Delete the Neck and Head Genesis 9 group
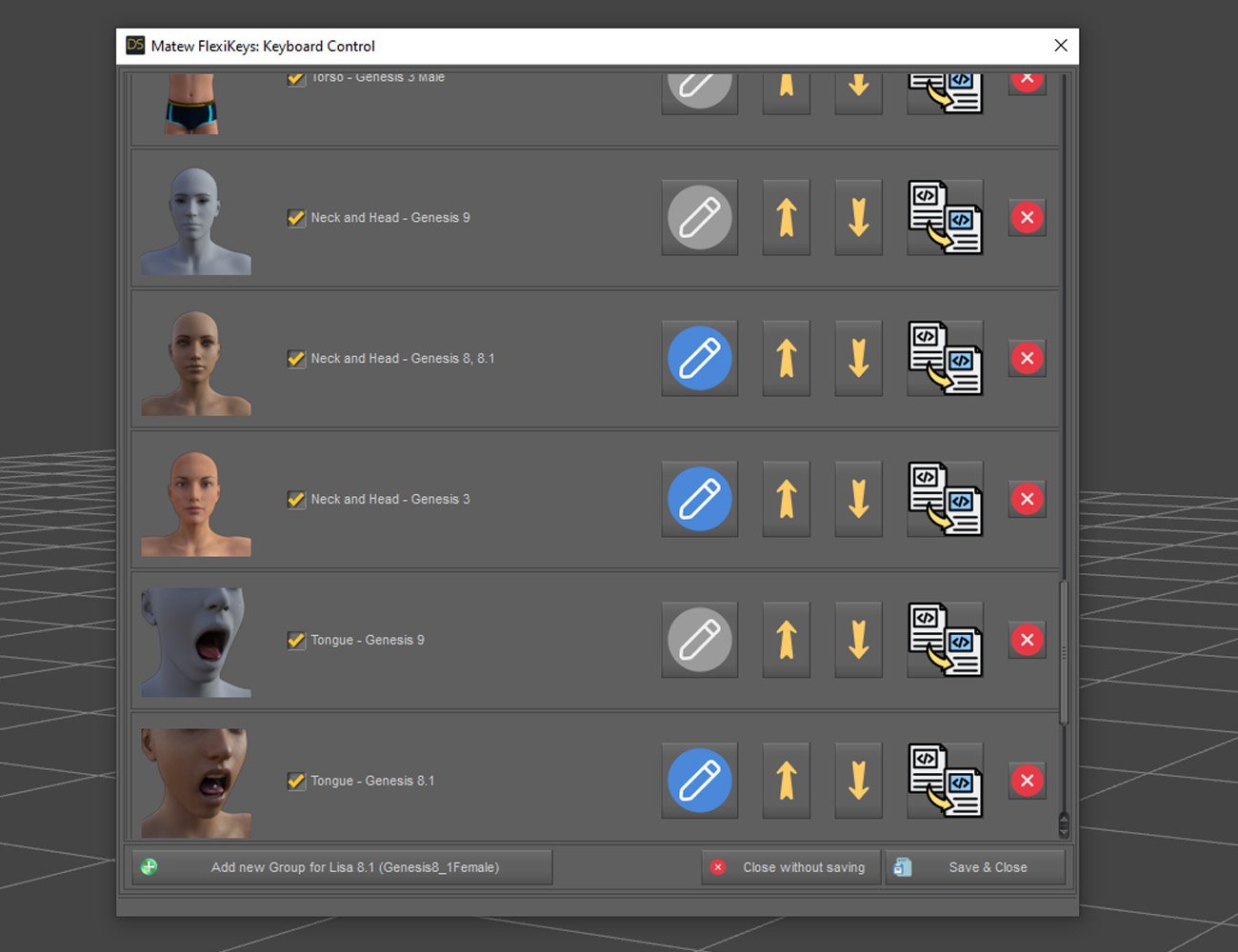 point(1027,218)
